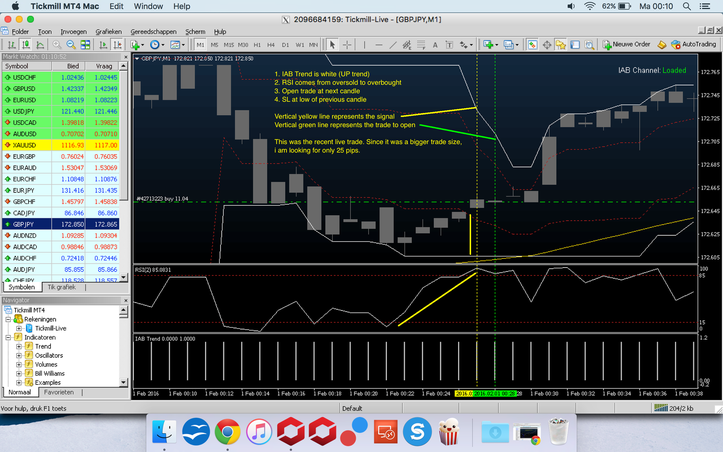723x452 pixels.
Task: Select the line chart icon
Action: click(x=41, y=45)
